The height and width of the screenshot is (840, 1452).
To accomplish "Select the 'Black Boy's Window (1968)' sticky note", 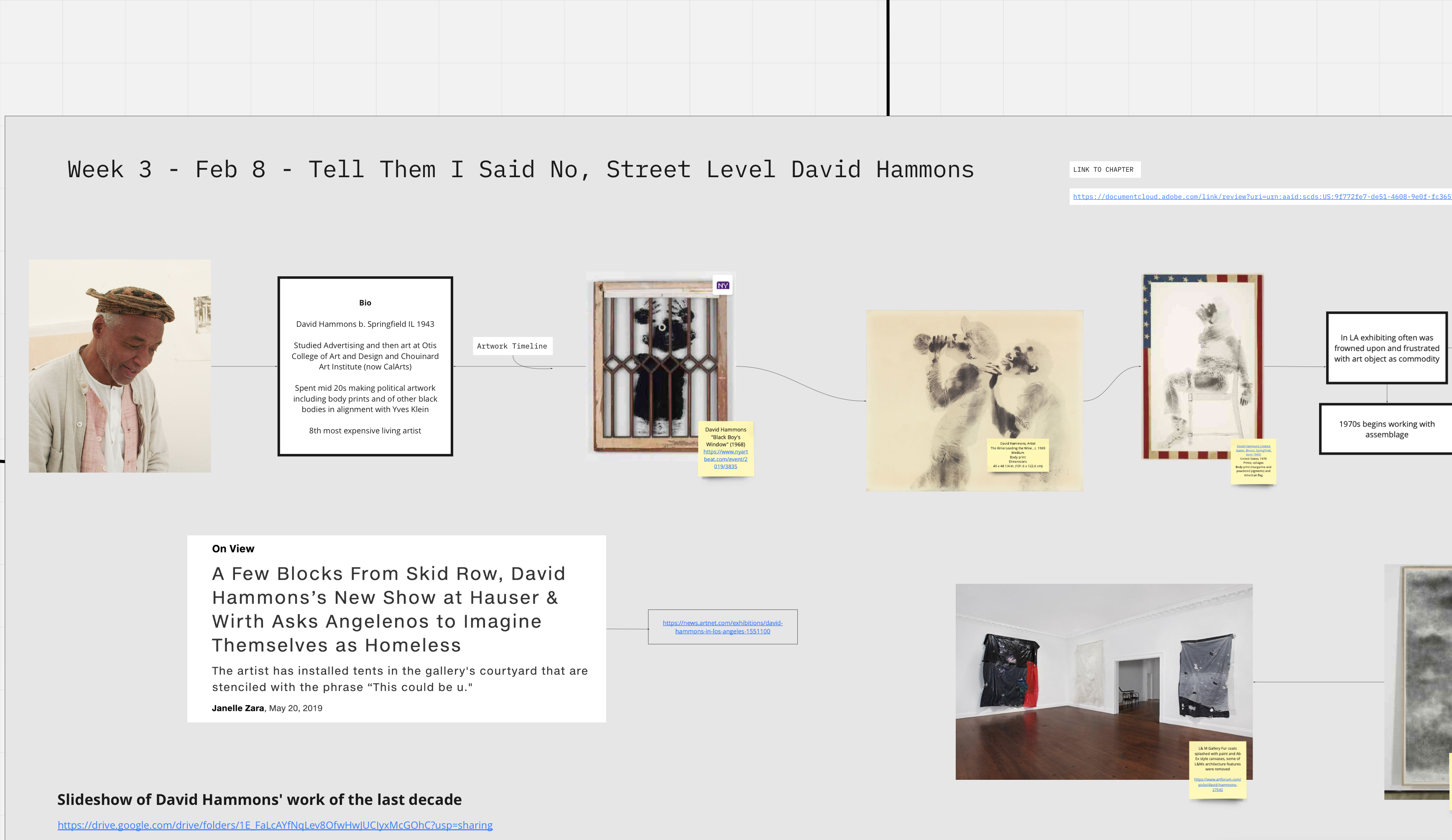I will [725, 448].
